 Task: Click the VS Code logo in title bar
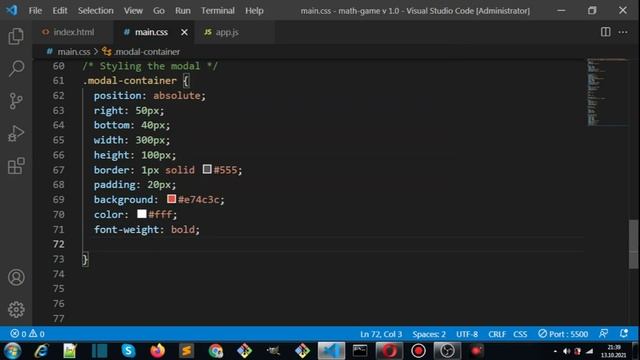click(x=11, y=10)
